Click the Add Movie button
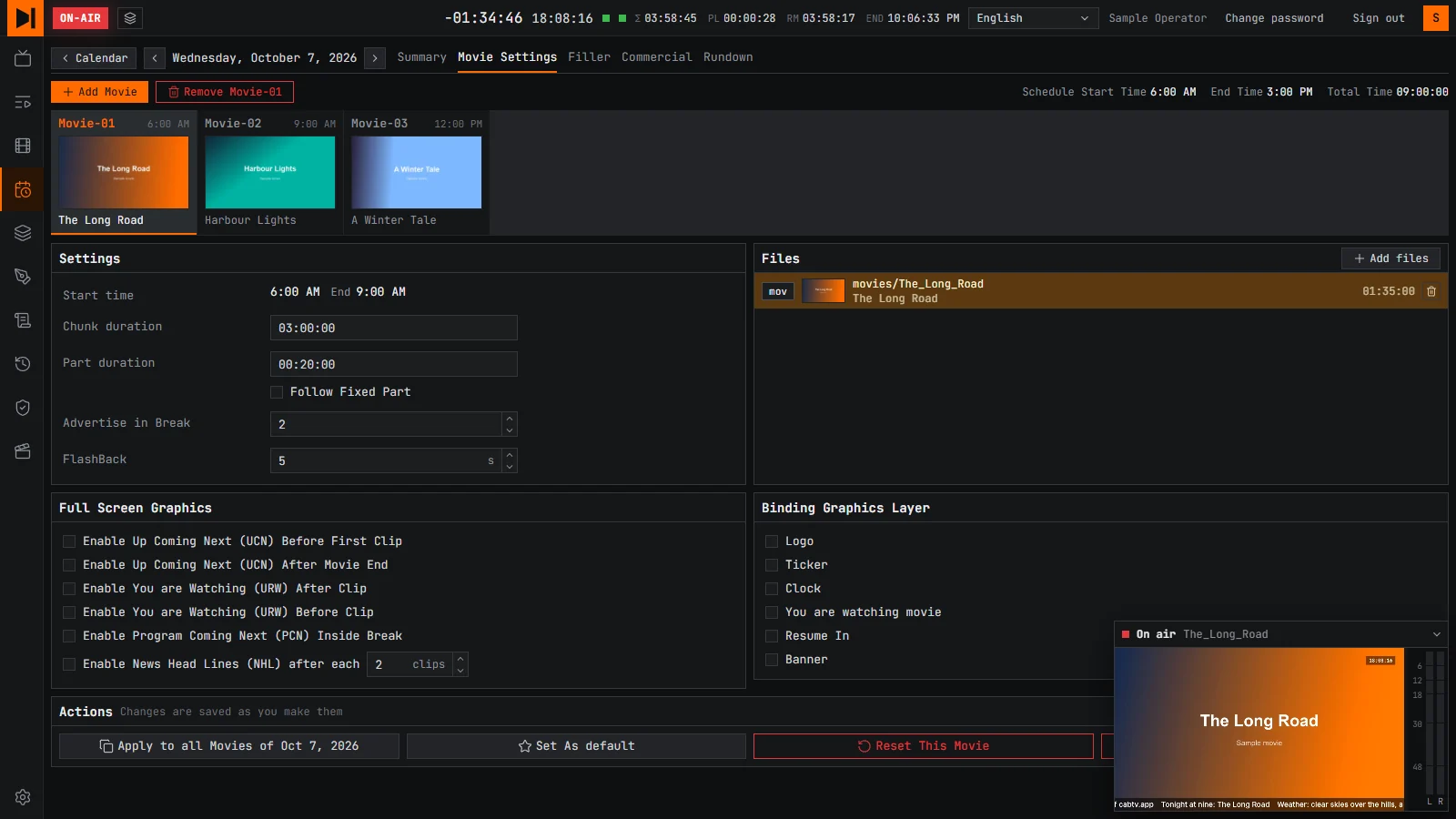Viewport: 1456px width, 819px height. 99,92
